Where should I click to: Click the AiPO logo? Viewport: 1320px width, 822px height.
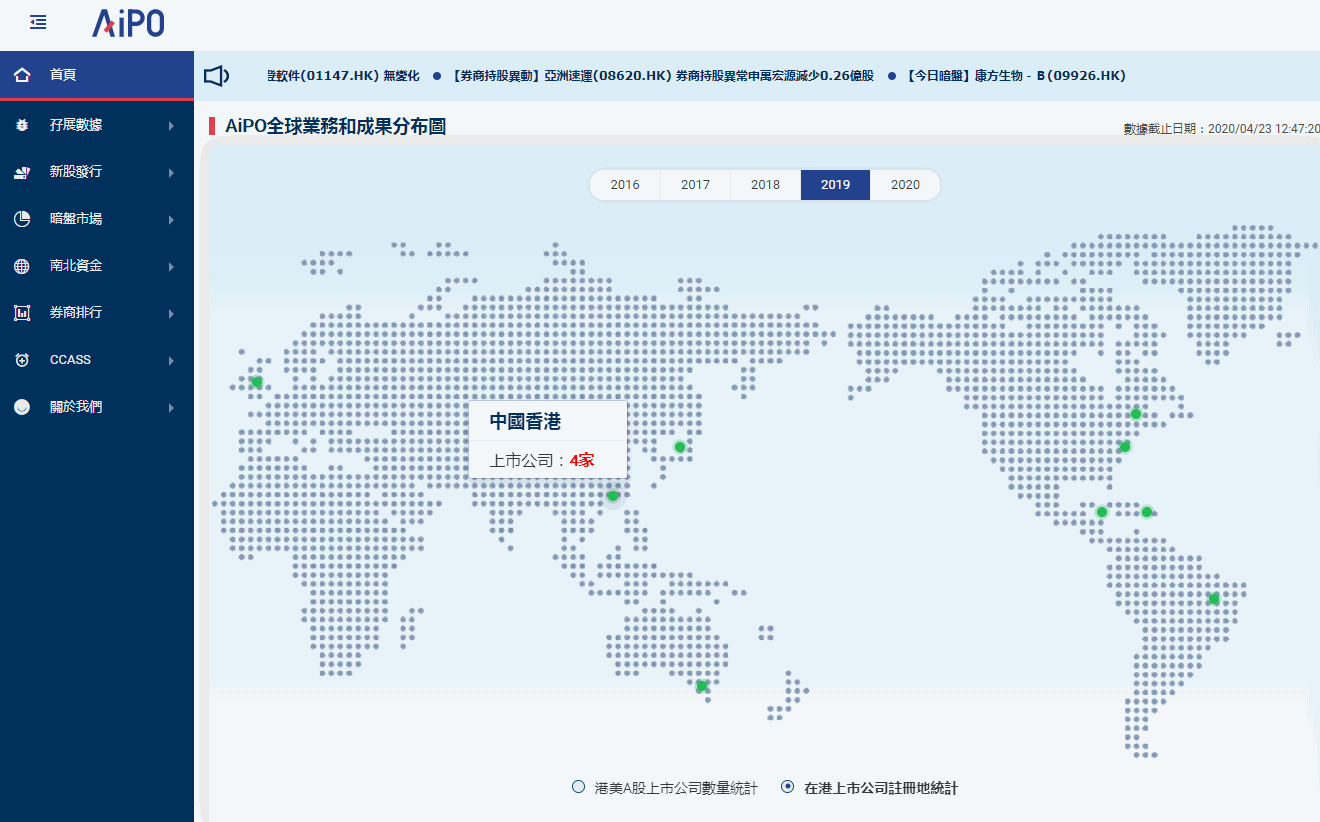[128, 23]
